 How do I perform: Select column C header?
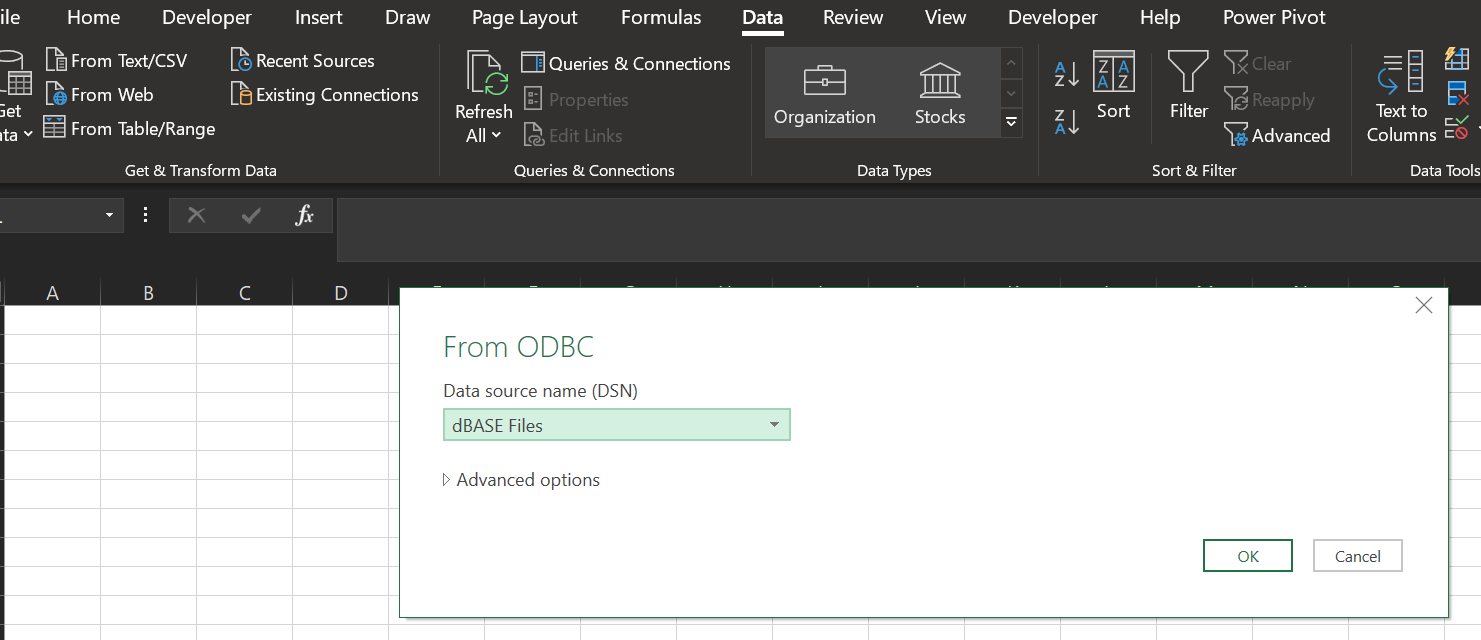245,293
